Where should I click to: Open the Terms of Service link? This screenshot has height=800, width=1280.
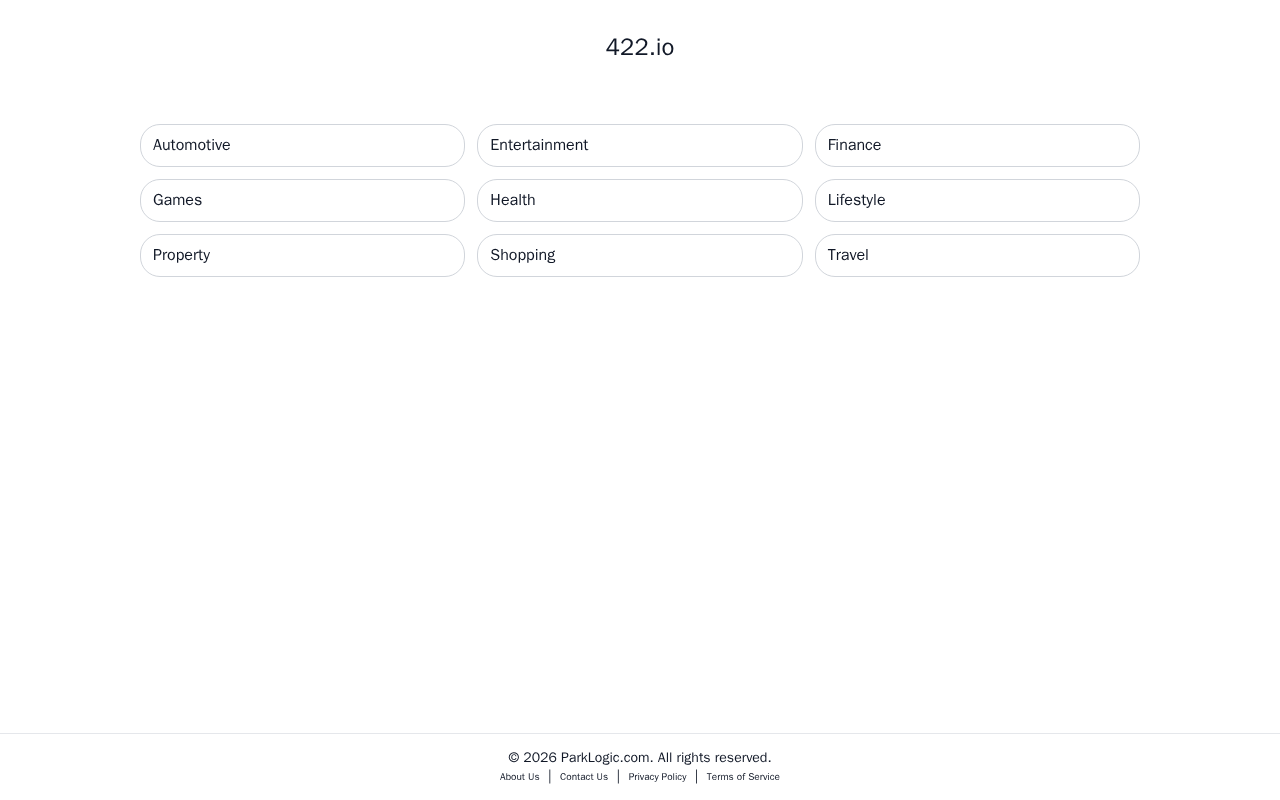click(743, 777)
